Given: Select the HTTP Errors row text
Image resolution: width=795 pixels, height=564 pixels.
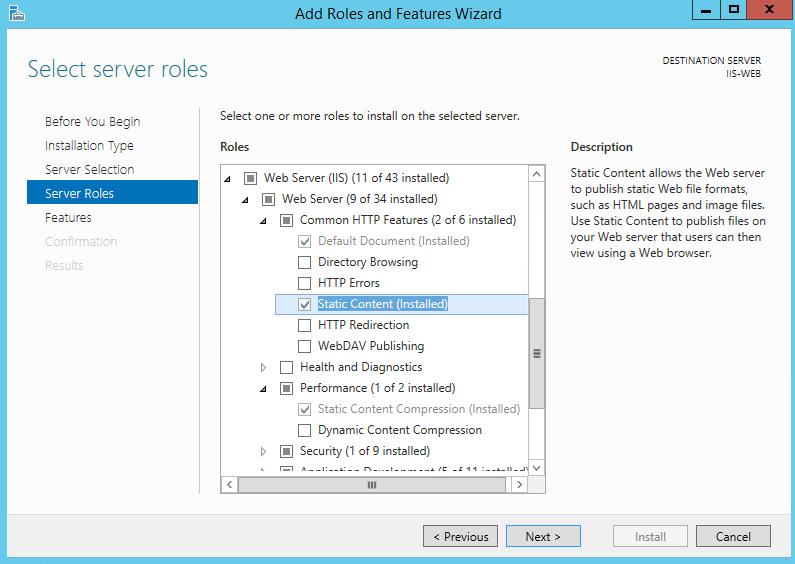Looking at the screenshot, I should pyautogui.click(x=349, y=283).
